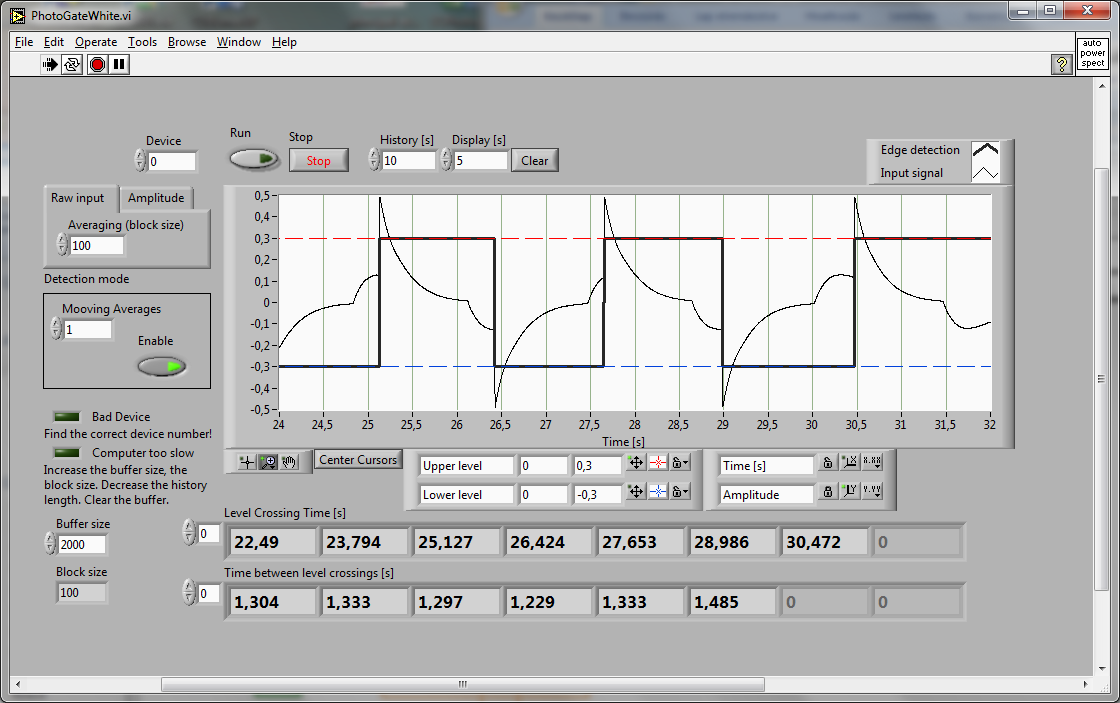This screenshot has width=1120, height=703.
Task: Open the Operate menu
Action: [96, 42]
